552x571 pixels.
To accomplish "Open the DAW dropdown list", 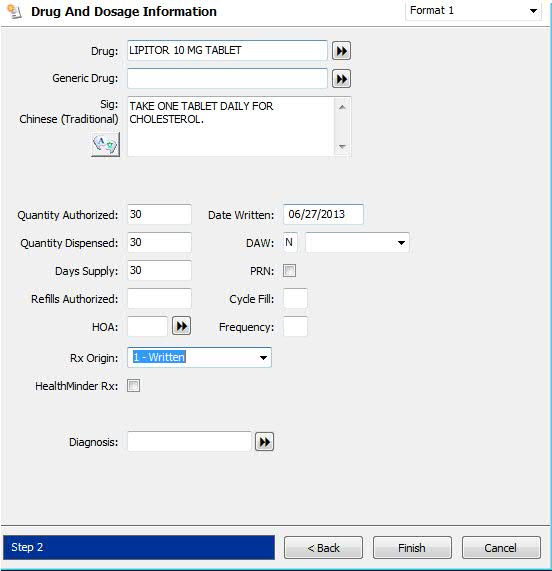I will tap(357, 243).
